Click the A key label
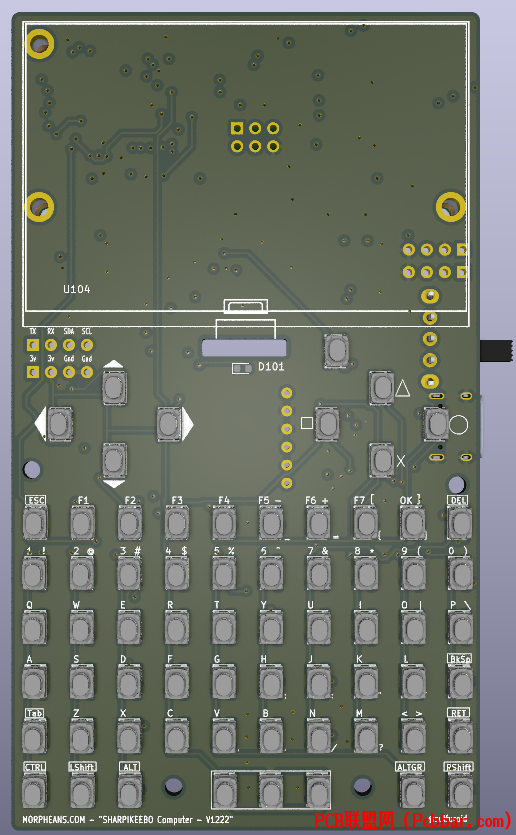The image size is (516, 835). [x=29, y=659]
